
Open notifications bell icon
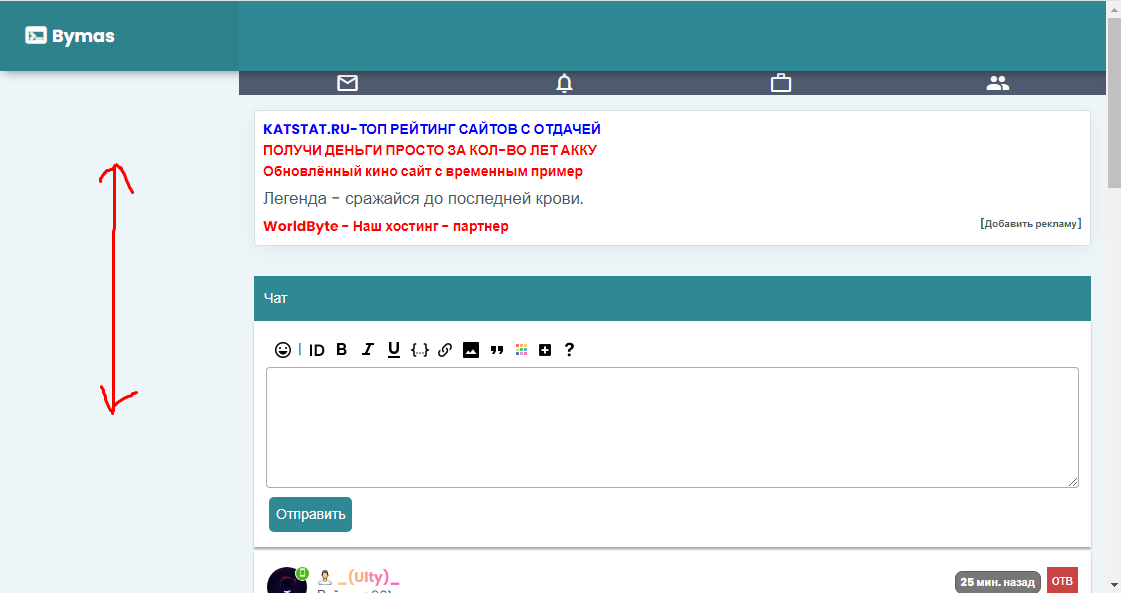[564, 83]
